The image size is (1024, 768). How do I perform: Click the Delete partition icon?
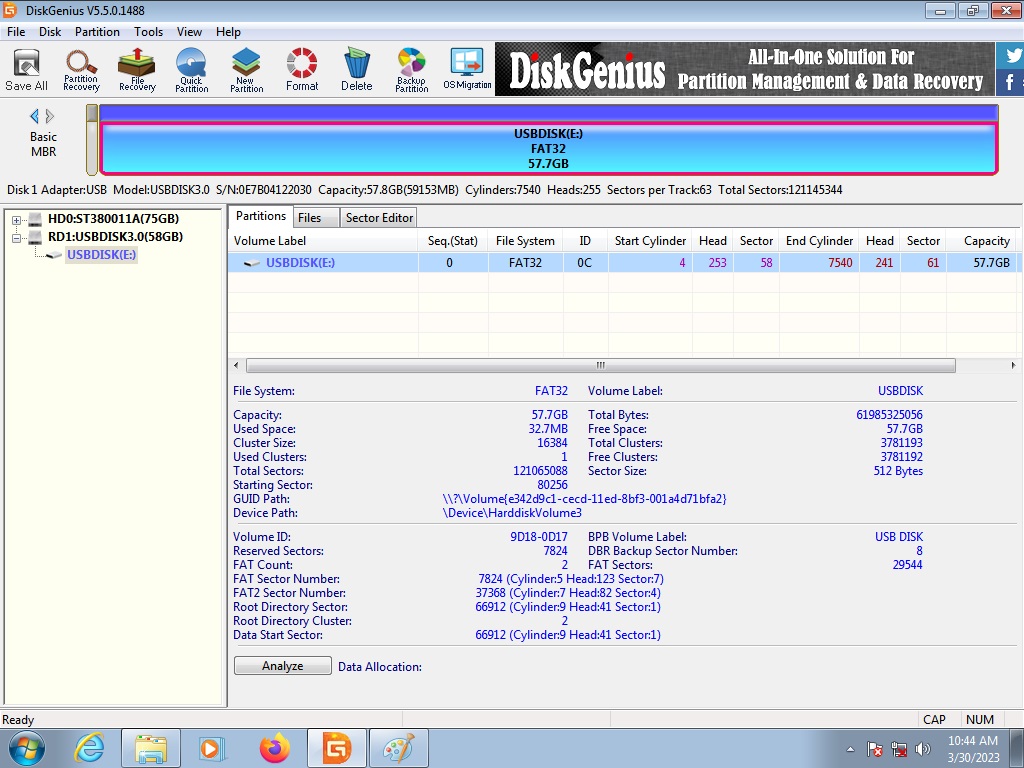point(356,69)
